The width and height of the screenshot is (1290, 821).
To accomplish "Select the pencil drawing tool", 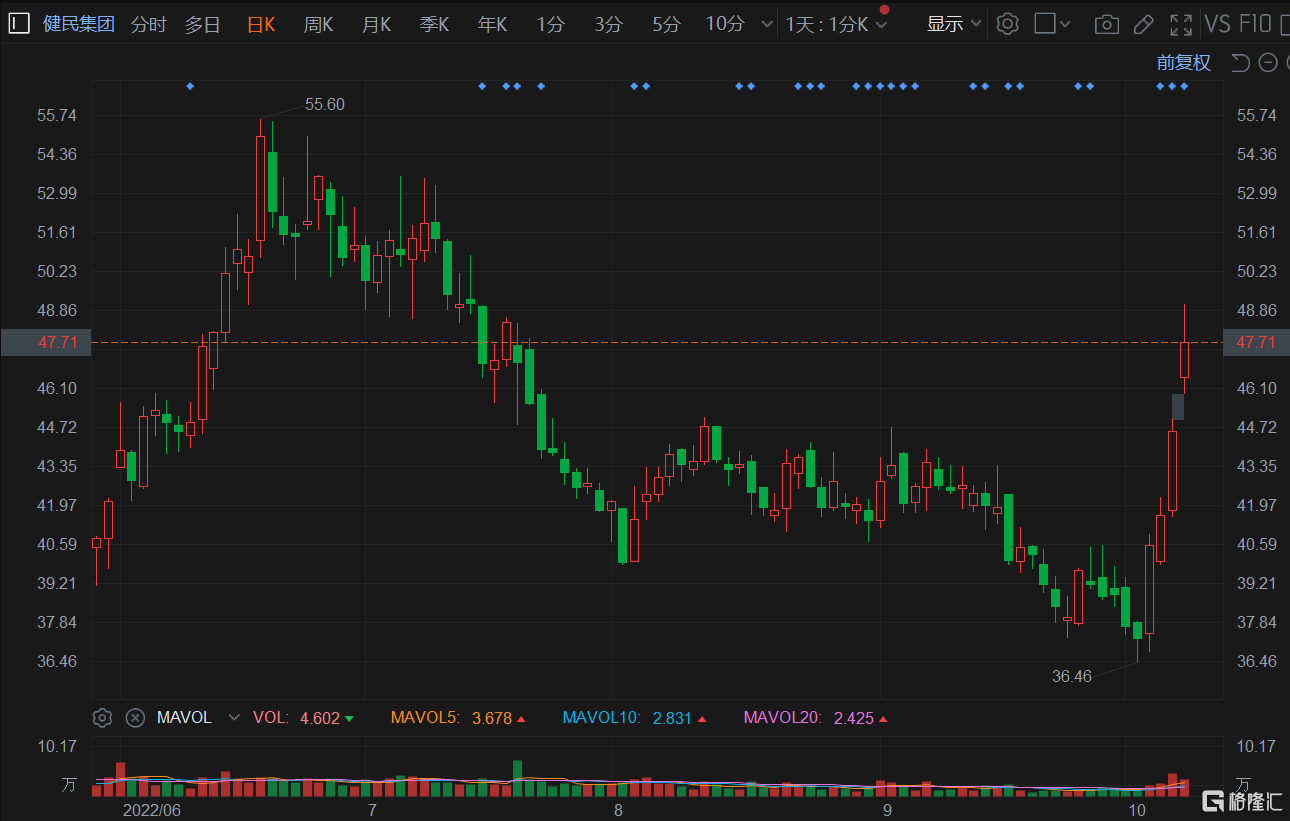I will 1144,24.
